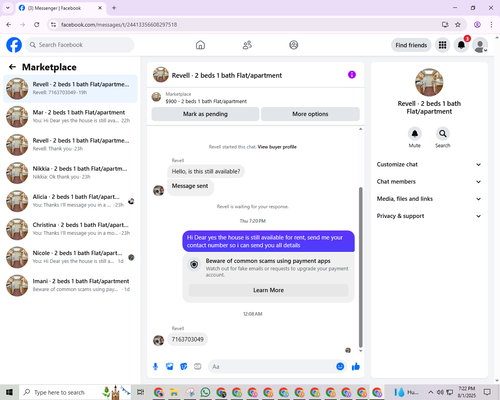Click the address bar URL
The height and width of the screenshot is (400, 500).
[x=119, y=25]
